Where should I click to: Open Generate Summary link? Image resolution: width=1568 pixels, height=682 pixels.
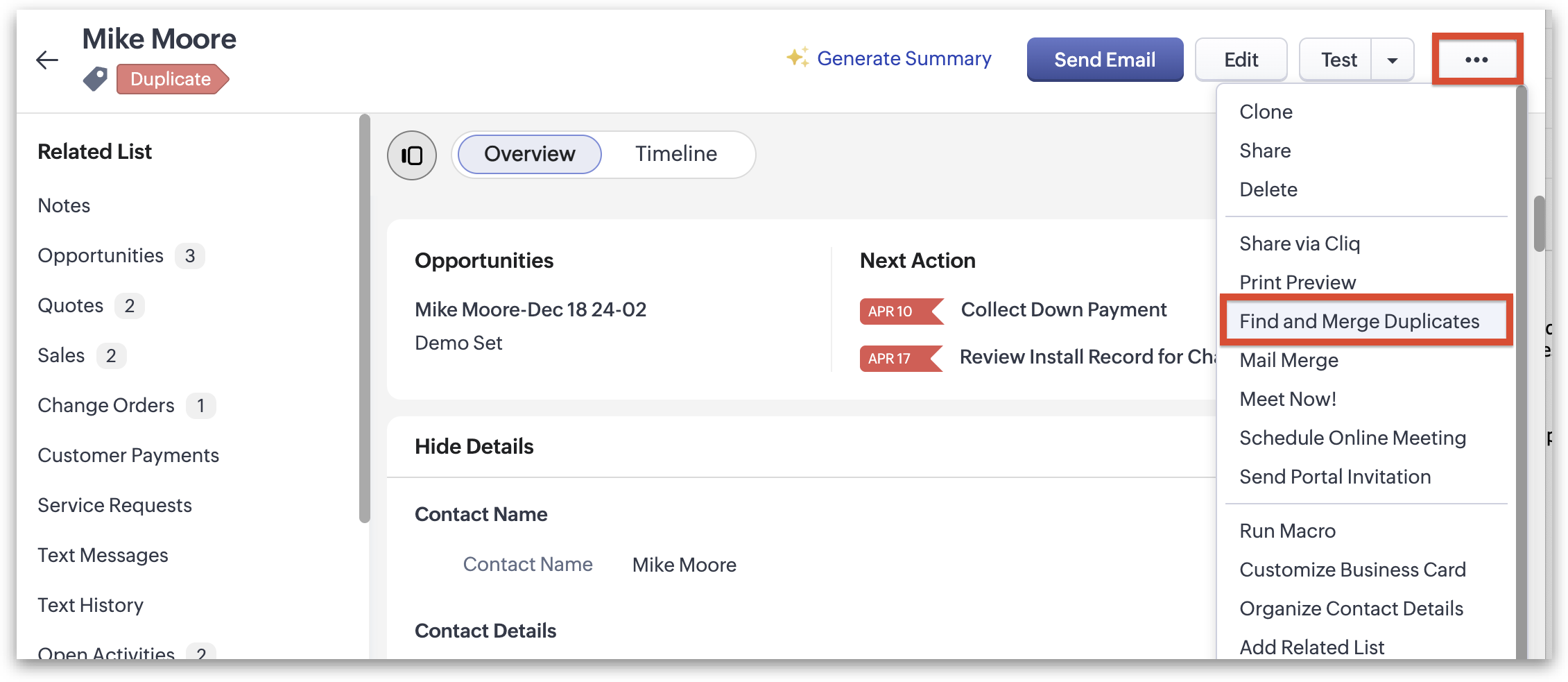coord(904,59)
